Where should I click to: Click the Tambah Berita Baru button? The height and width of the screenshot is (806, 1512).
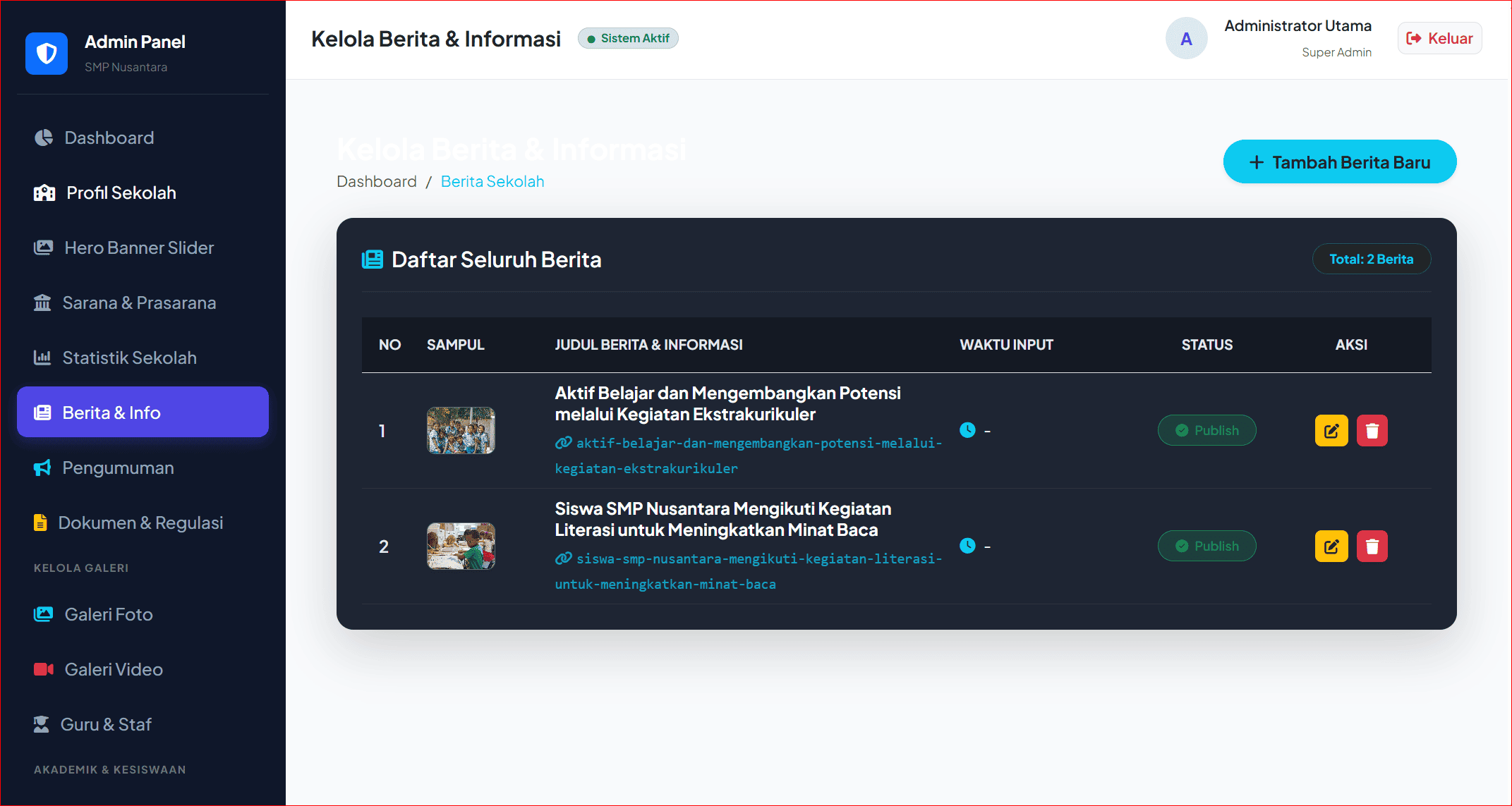(x=1340, y=161)
